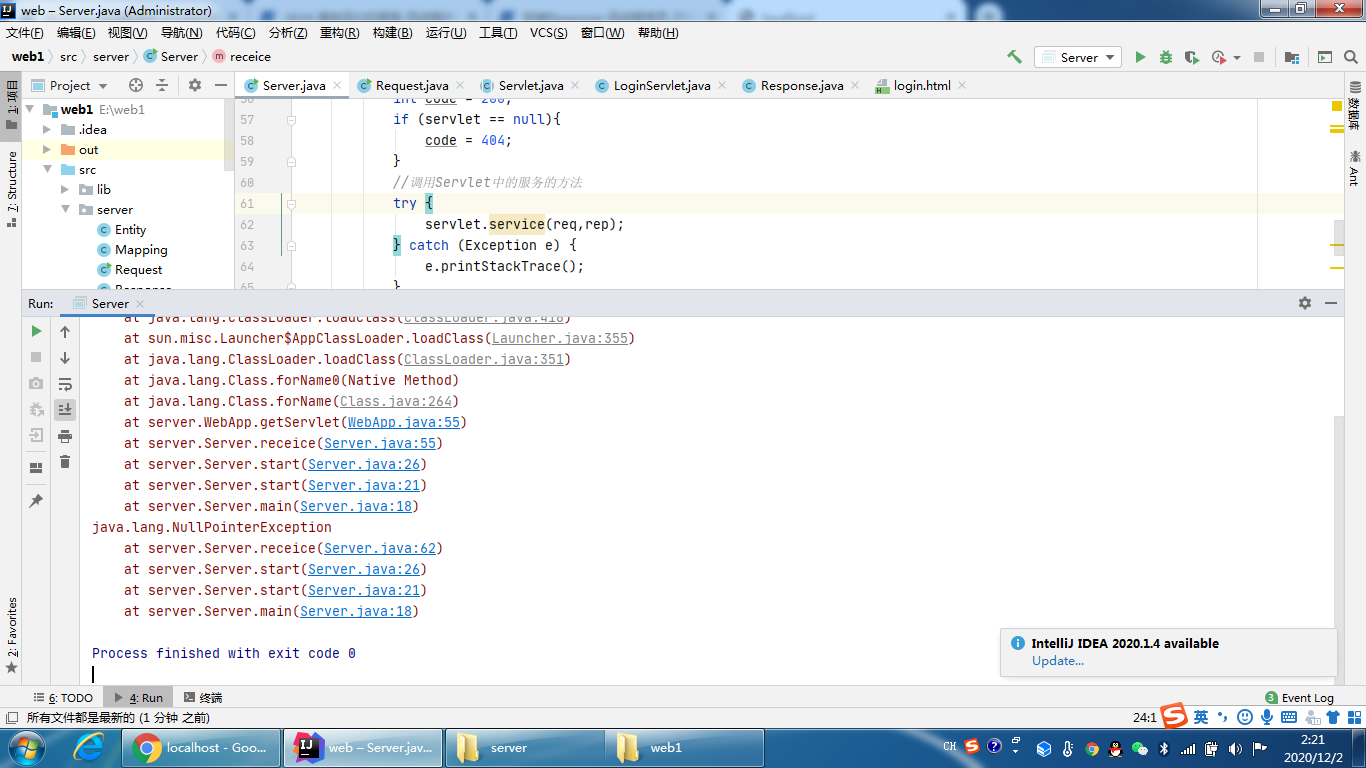Collapse all in Project panel header
Screen dimensions: 1366x768
click(162, 85)
